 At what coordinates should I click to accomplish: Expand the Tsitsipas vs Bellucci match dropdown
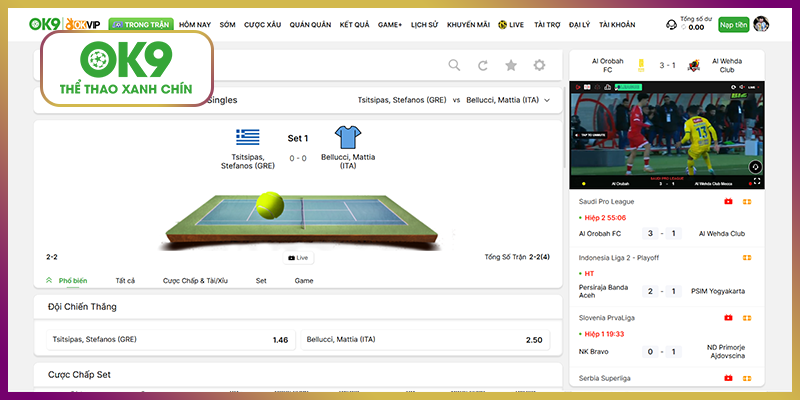pyautogui.click(x=547, y=100)
